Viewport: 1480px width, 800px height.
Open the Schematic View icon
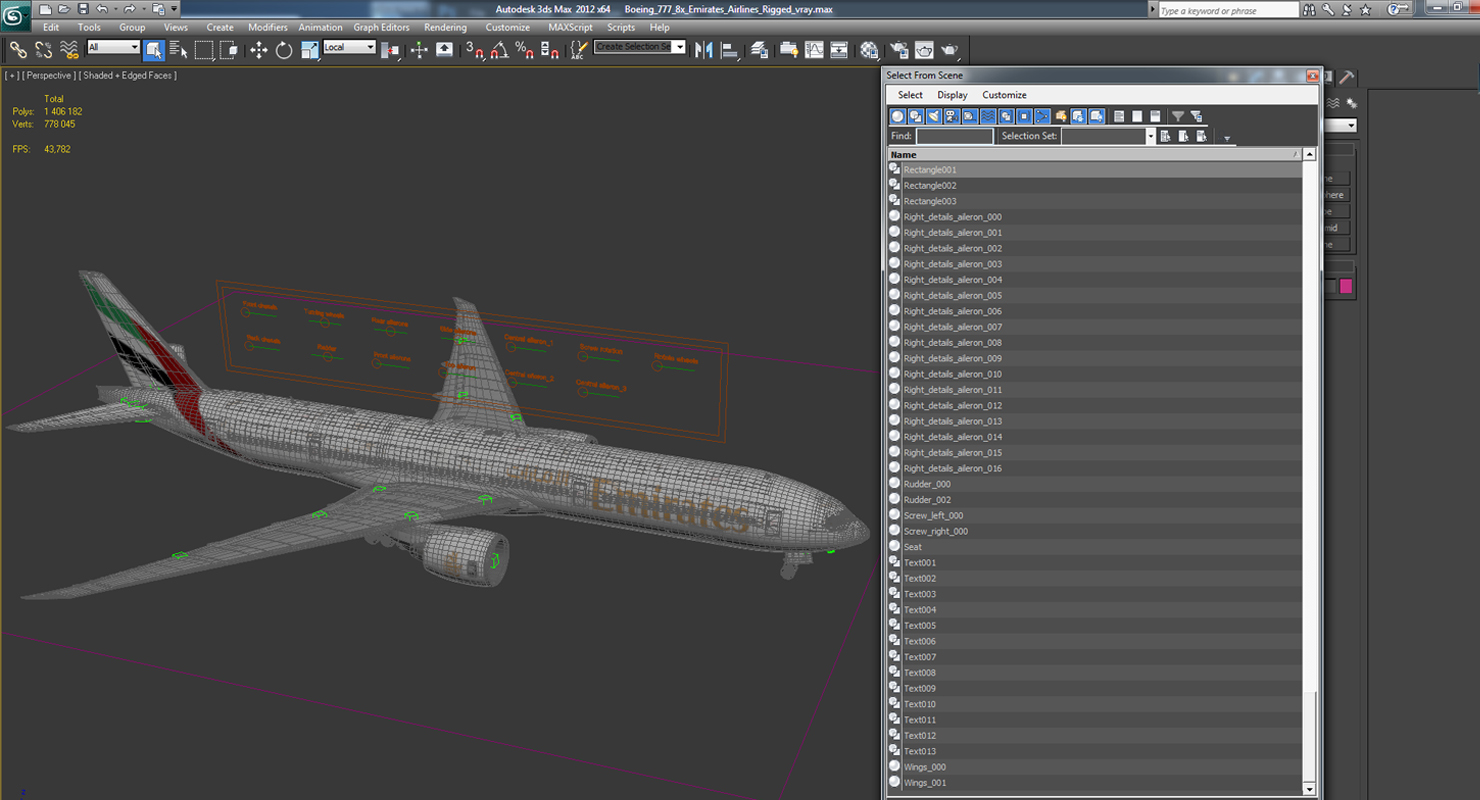[x=840, y=50]
